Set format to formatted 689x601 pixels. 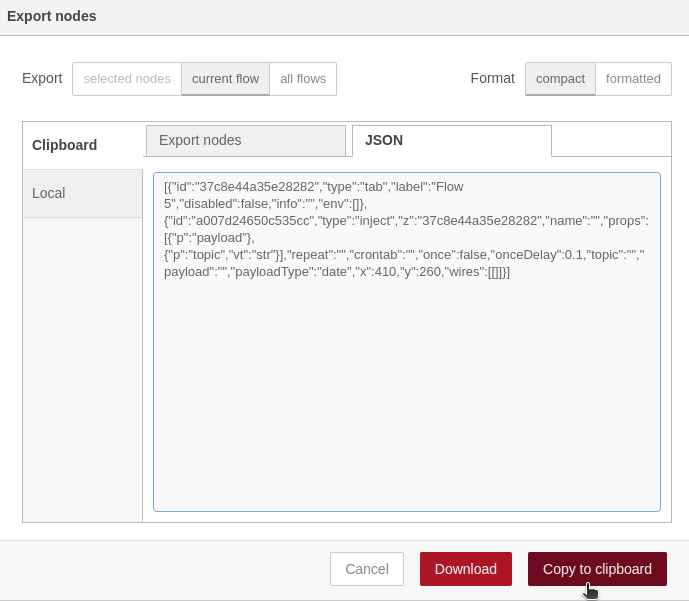pyautogui.click(x=633, y=79)
